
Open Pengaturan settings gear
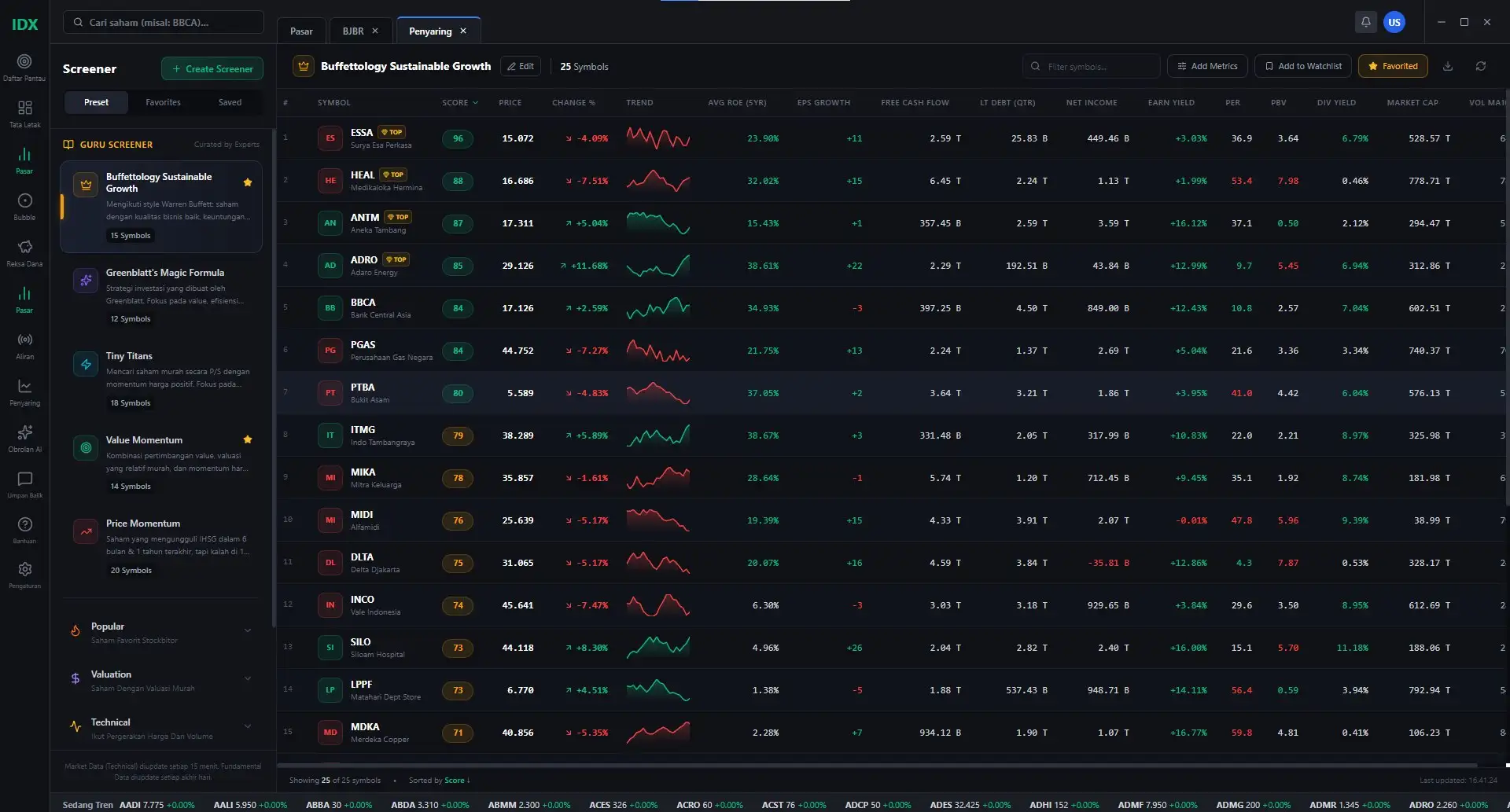(x=24, y=575)
